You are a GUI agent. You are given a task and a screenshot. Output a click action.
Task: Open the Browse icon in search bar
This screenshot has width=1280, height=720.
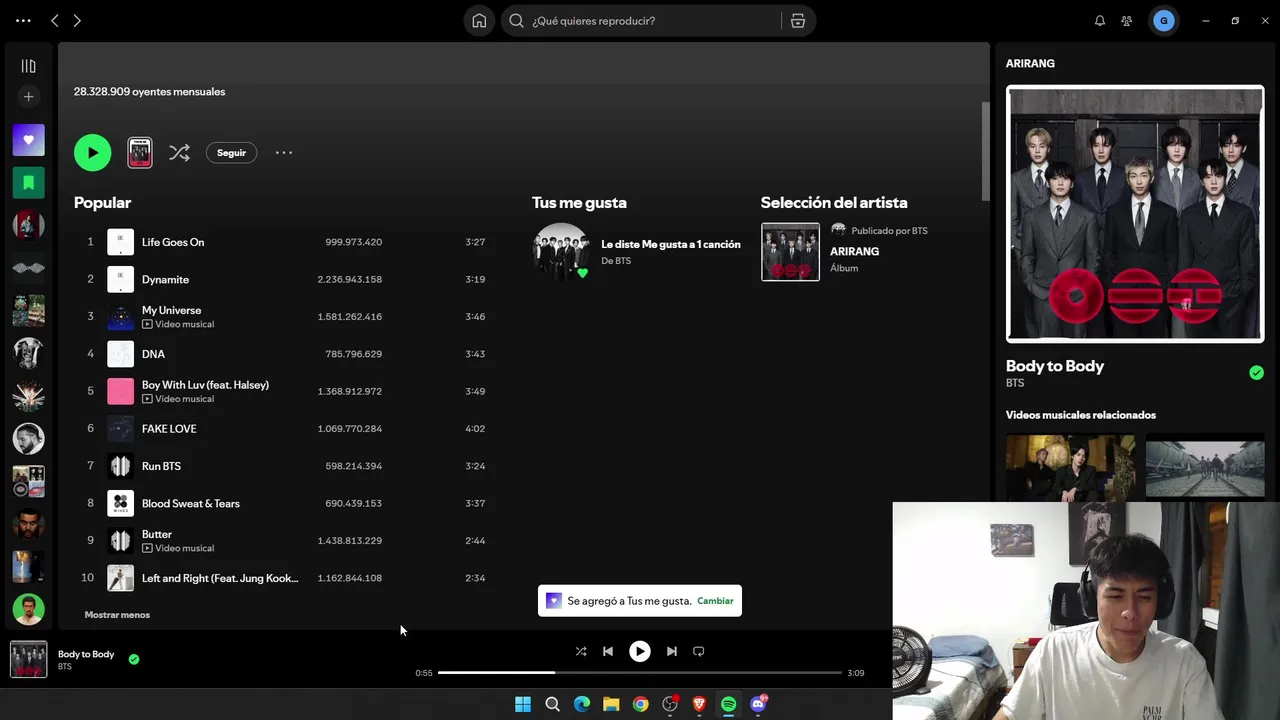(798, 20)
